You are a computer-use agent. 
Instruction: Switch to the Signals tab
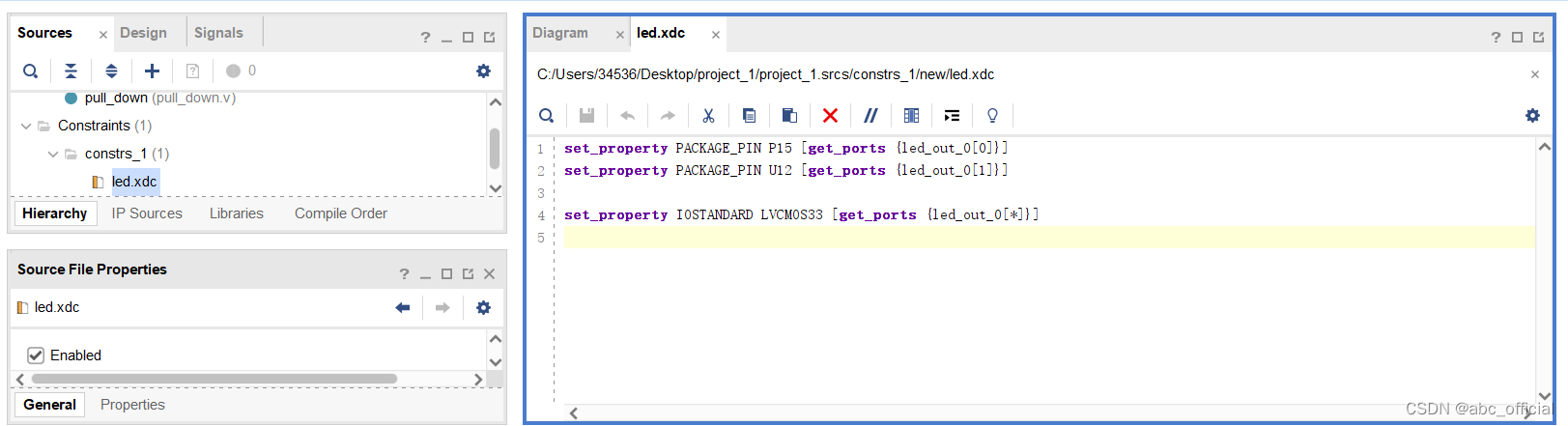coord(218,33)
